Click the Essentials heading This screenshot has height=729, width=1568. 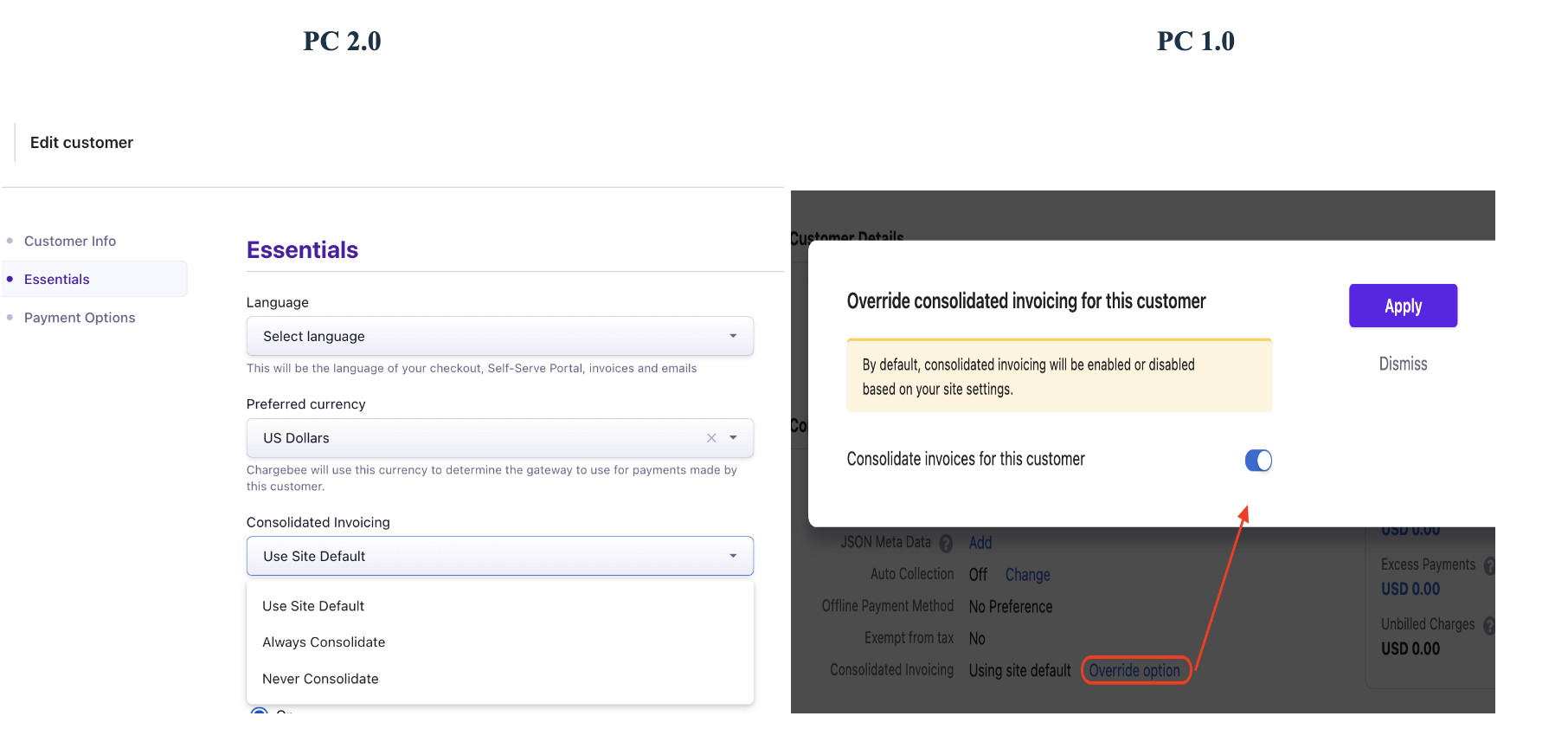302,250
